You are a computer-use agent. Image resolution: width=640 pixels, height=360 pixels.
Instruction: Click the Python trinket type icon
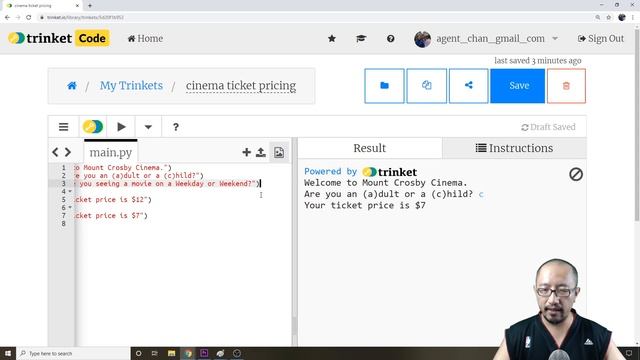pos(93,127)
